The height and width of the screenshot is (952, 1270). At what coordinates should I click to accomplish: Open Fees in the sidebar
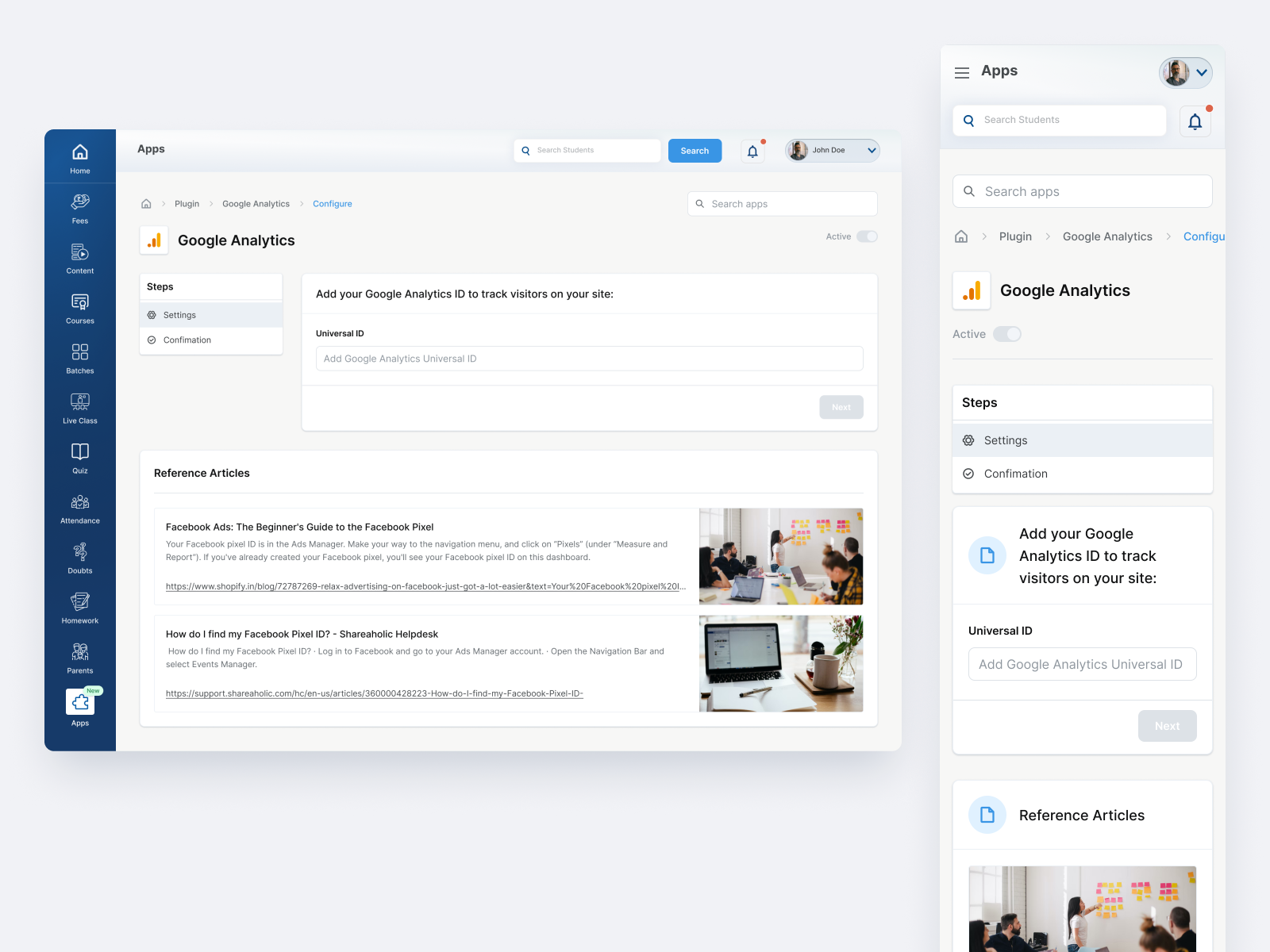point(80,209)
